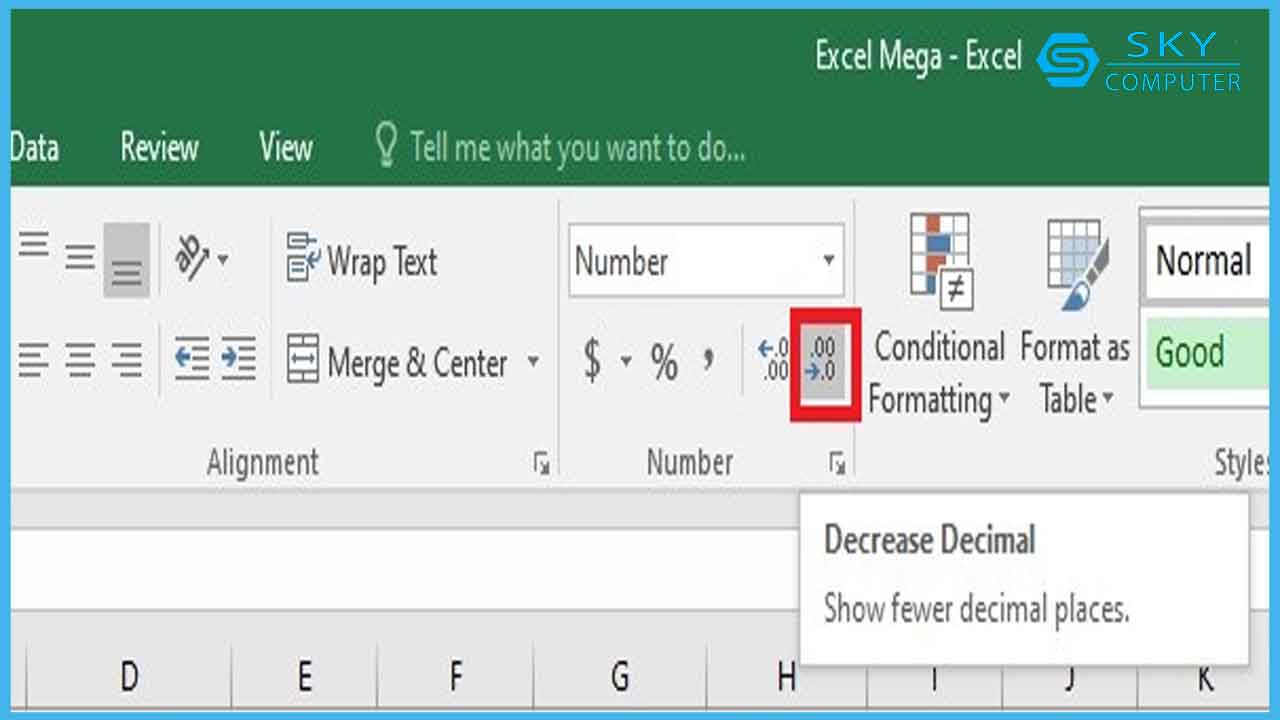The height and width of the screenshot is (720, 1280).
Task: Click Increase Indent icon
Action: (238, 359)
